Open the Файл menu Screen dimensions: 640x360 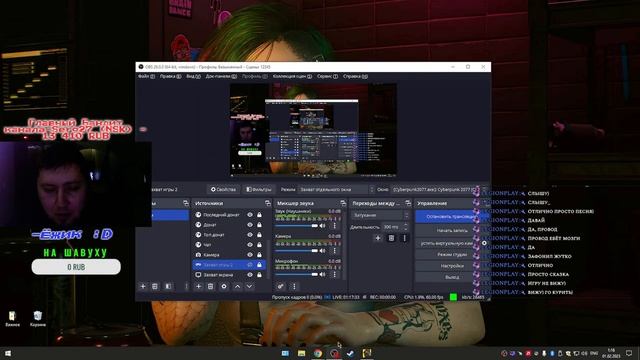[x=146, y=76]
